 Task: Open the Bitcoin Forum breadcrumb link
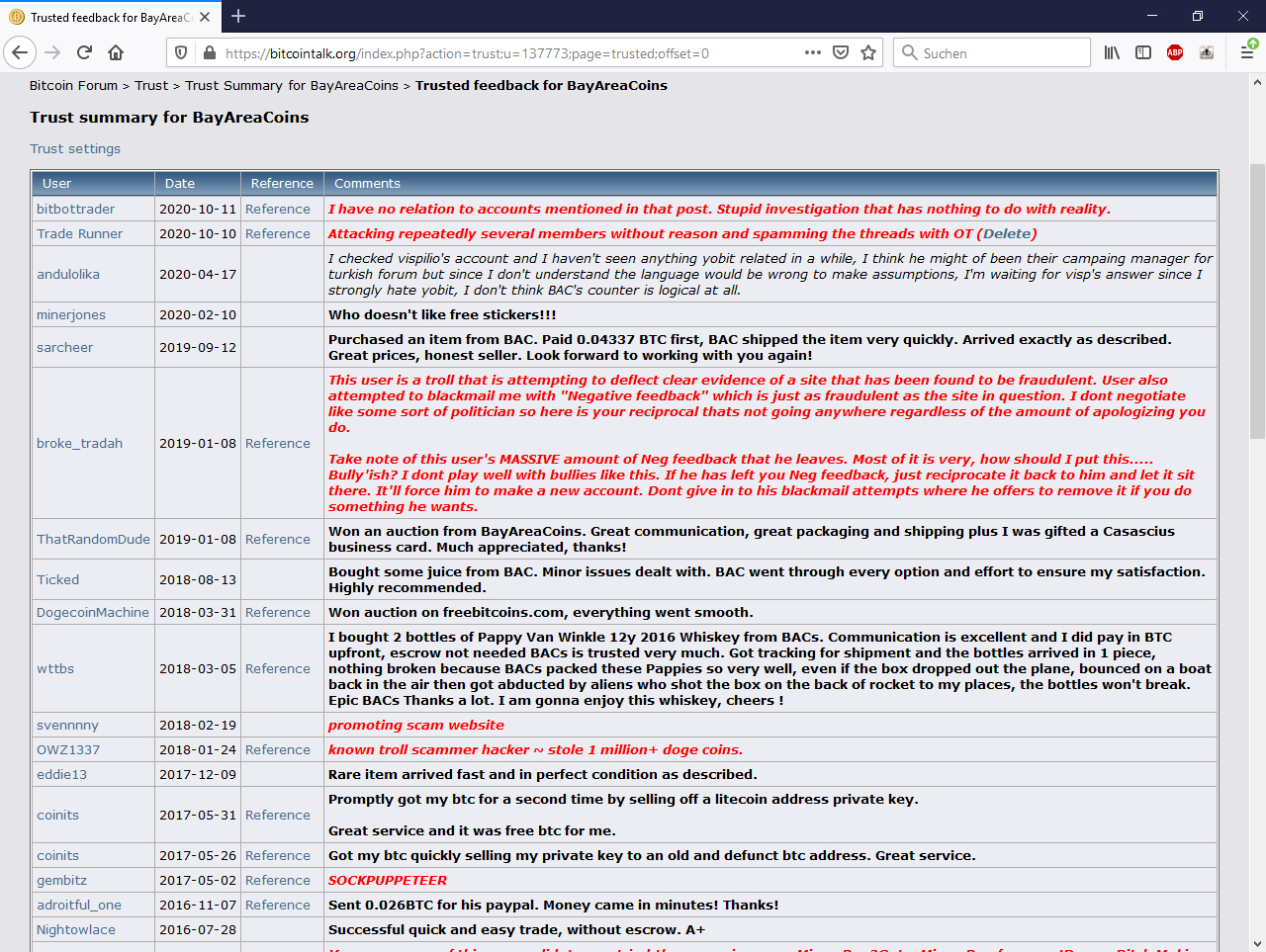[x=73, y=86]
